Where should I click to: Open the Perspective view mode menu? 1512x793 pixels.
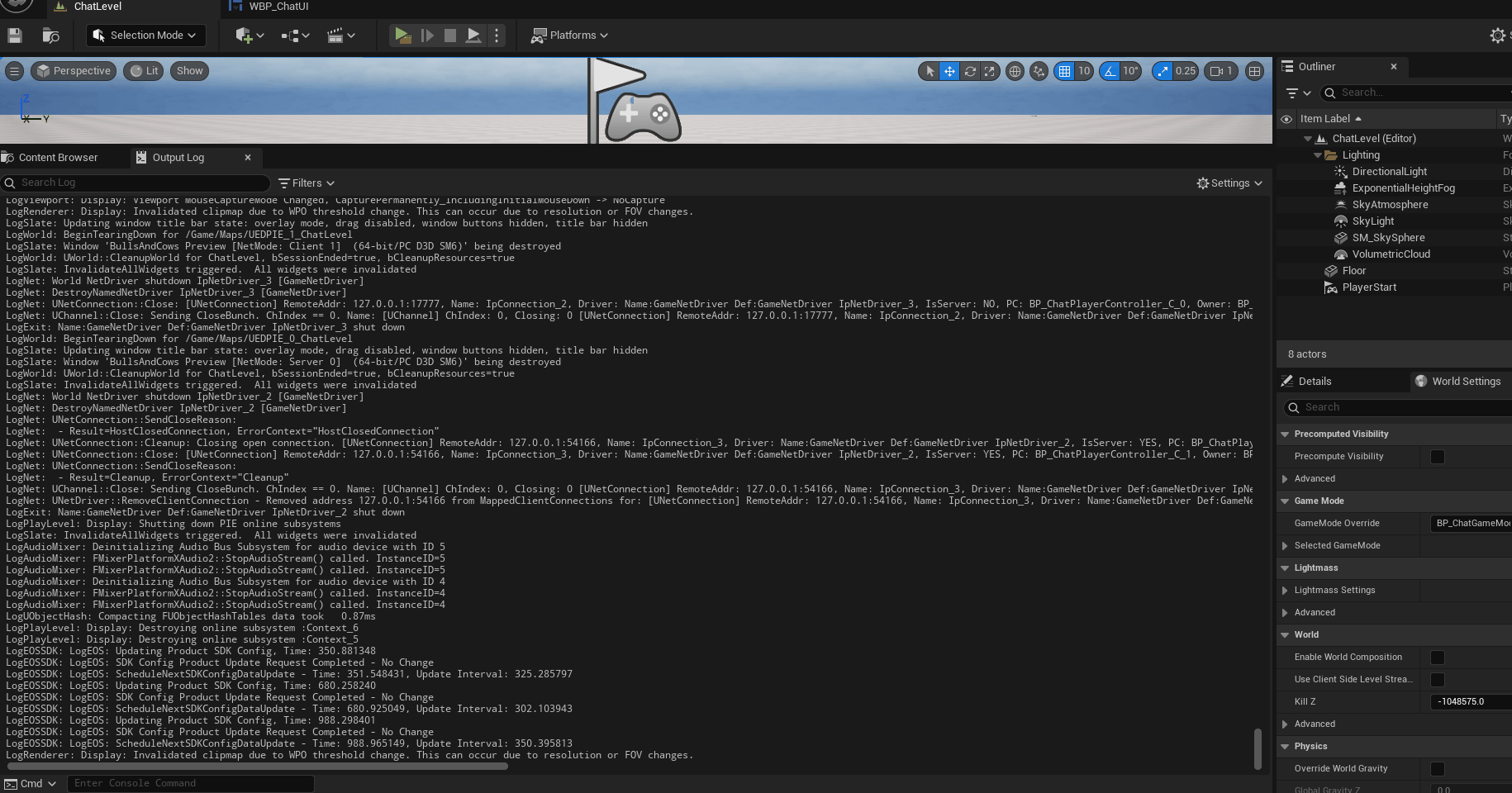click(74, 71)
